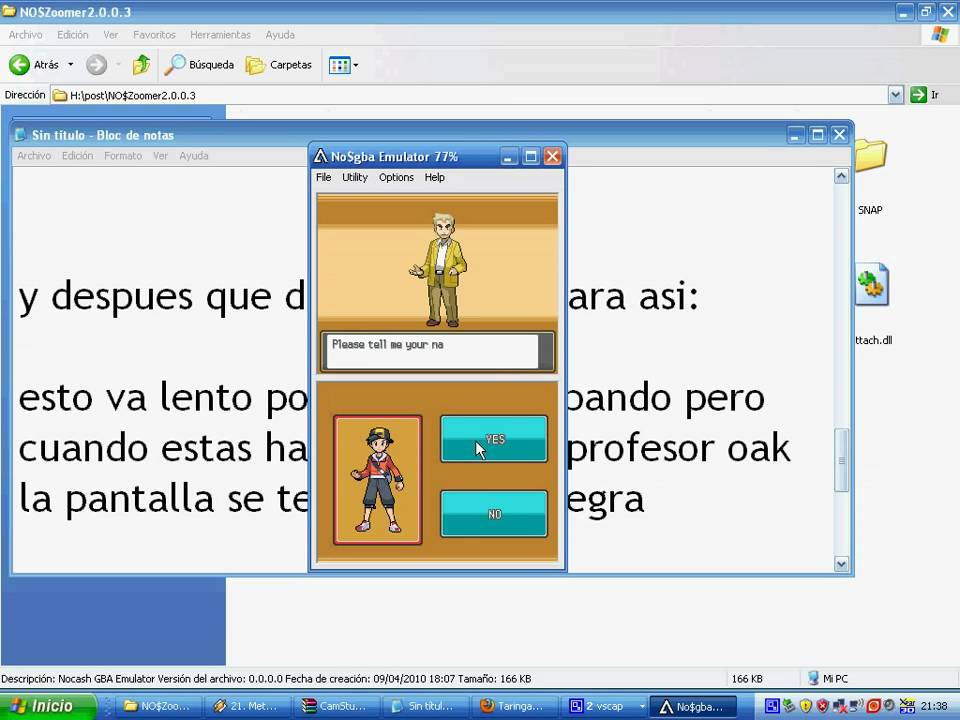Switch to 21. Met... taskbar button
The image size is (960, 720).
coord(247,706)
